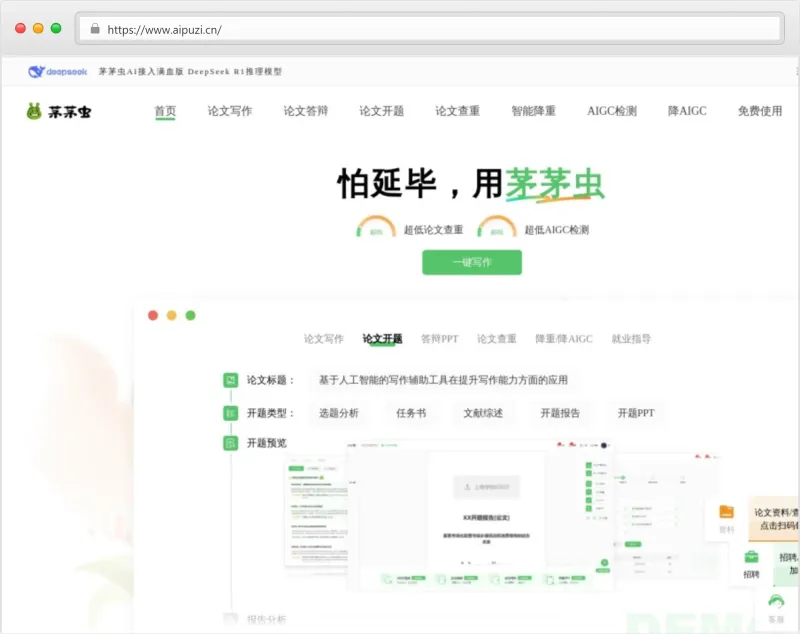Click the 茅茅虫 caterpillar logo icon
This screenshot has width=800, height=634.
[x=34, y=111]
